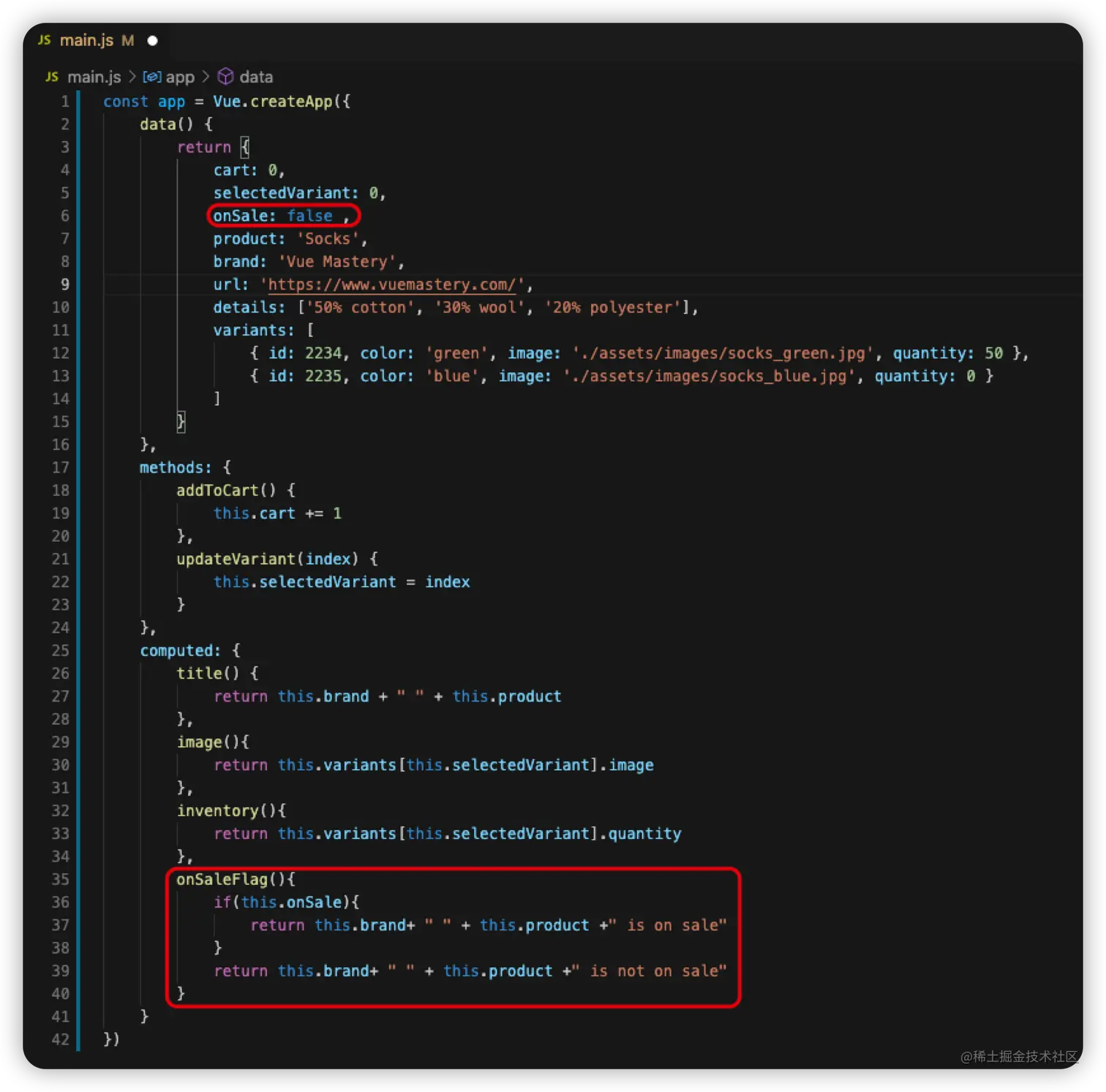This screenshot has width=1106, height=1092.
Task: Click 'computed: {' line
Action: pos(190,650)
